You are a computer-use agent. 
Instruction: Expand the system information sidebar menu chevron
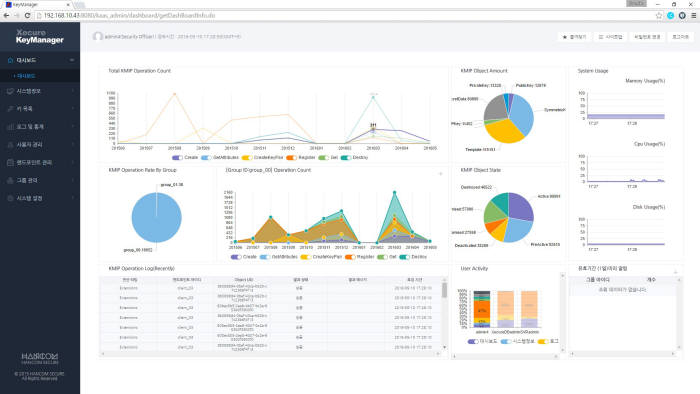pos(72,91)
